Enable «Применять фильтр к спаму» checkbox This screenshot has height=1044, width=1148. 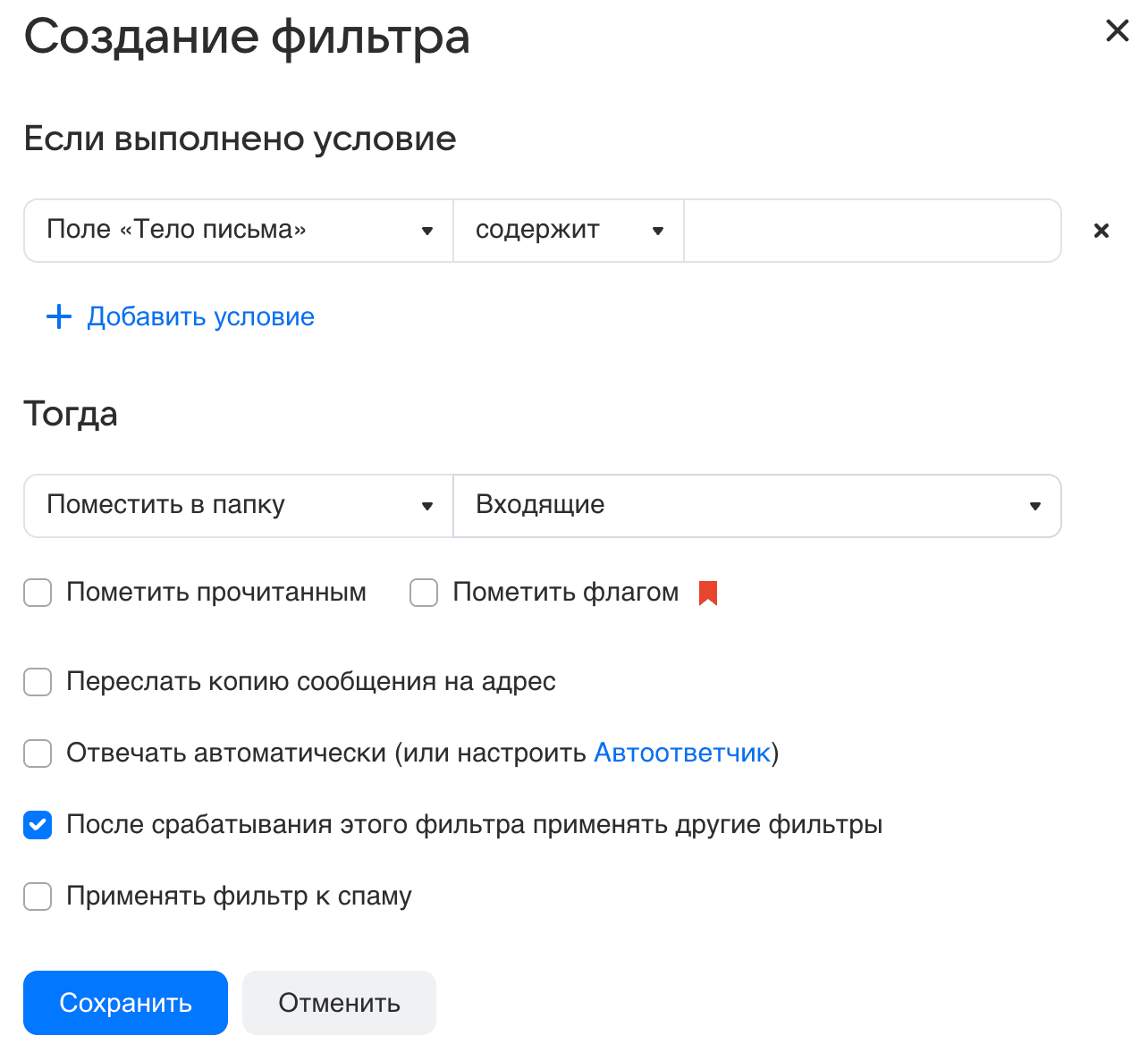point(38,897)
